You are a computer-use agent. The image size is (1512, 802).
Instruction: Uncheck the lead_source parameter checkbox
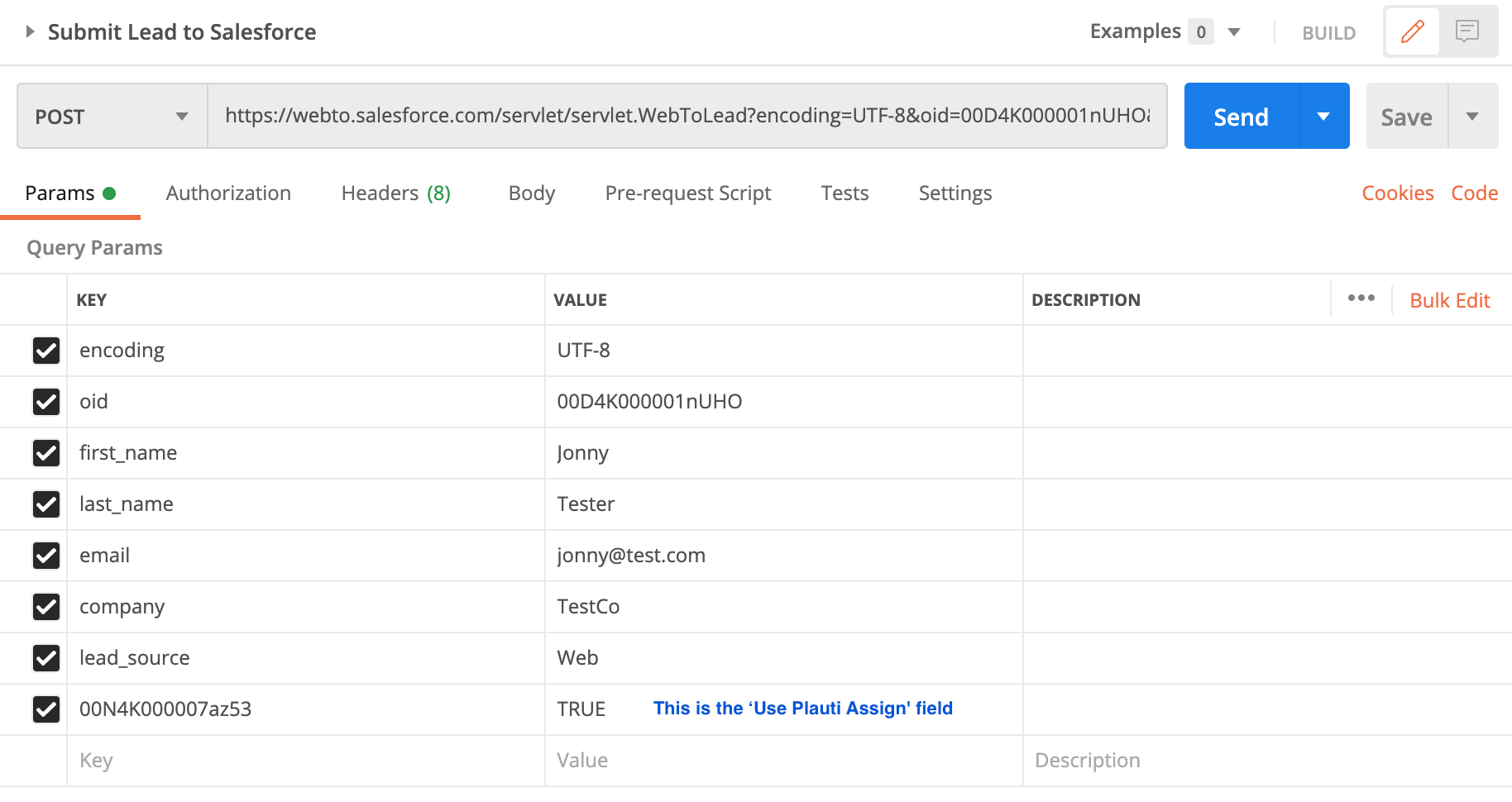click(x=46, y=658)
